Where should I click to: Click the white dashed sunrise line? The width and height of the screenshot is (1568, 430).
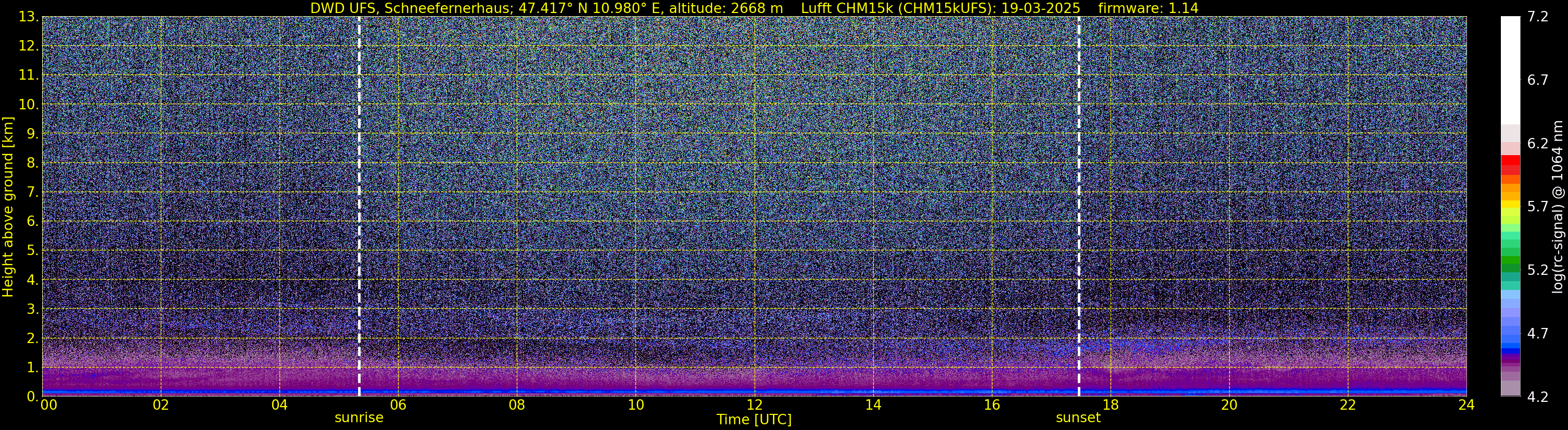coord(359,206)
